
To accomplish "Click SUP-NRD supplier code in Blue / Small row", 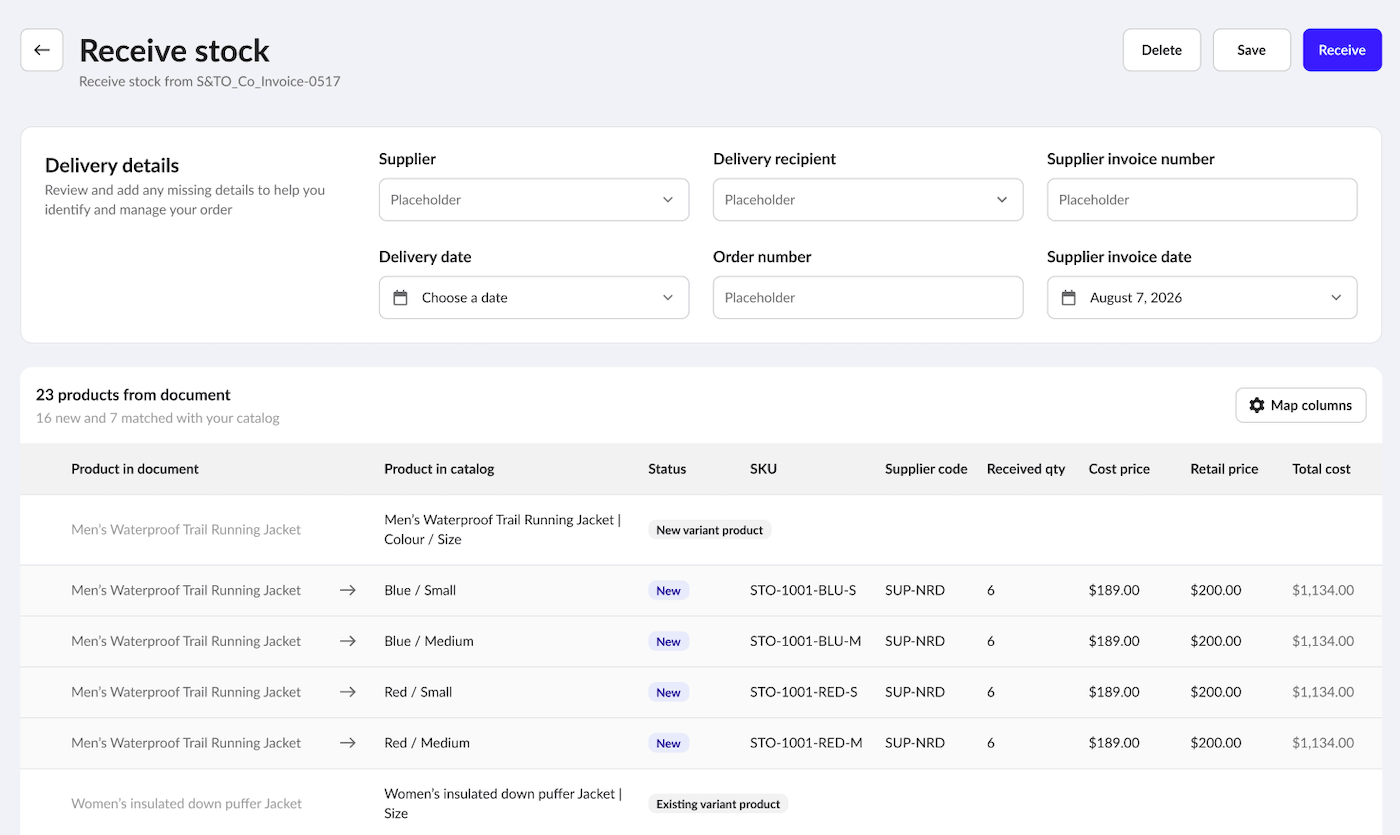I will [x=915, y=590].
